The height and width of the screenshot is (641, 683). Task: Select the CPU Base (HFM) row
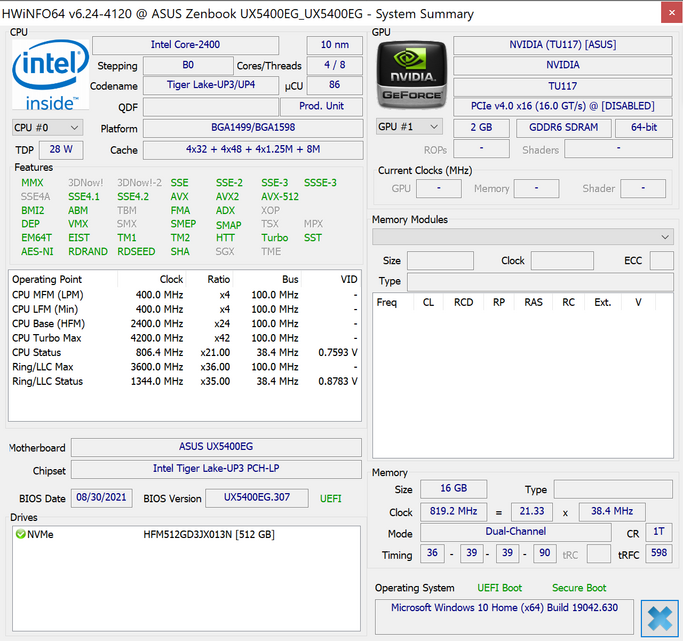coord(185,324)
